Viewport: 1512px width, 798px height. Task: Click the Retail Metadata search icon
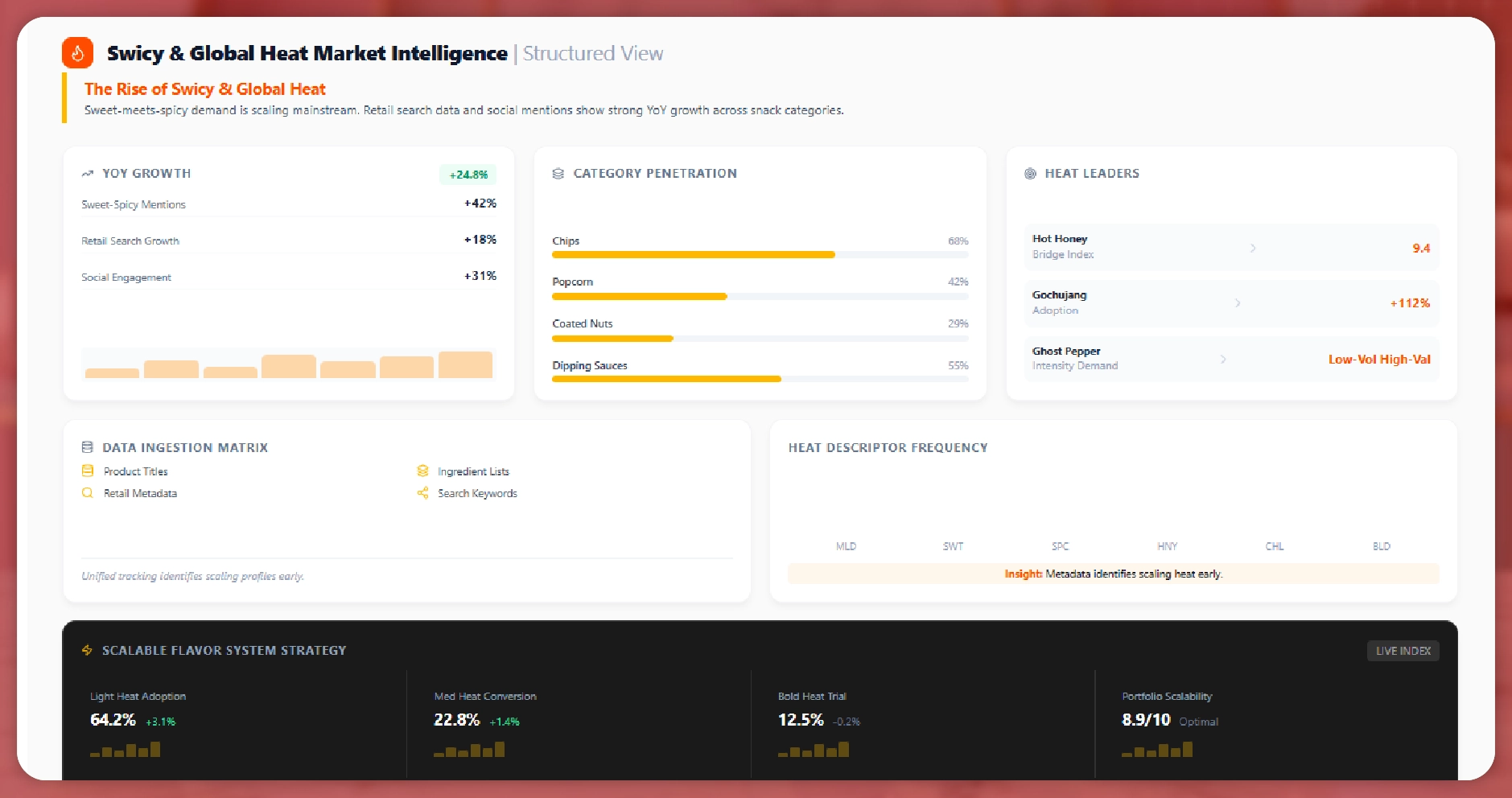(88, 493)
